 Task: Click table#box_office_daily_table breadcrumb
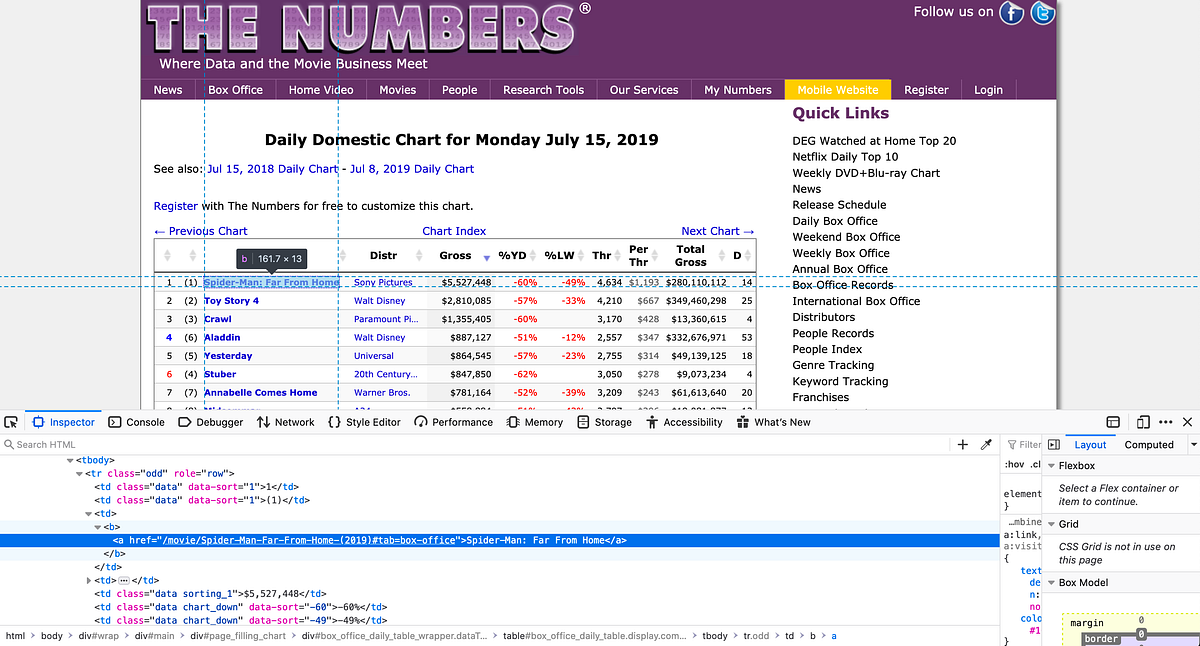coord(596,636)
